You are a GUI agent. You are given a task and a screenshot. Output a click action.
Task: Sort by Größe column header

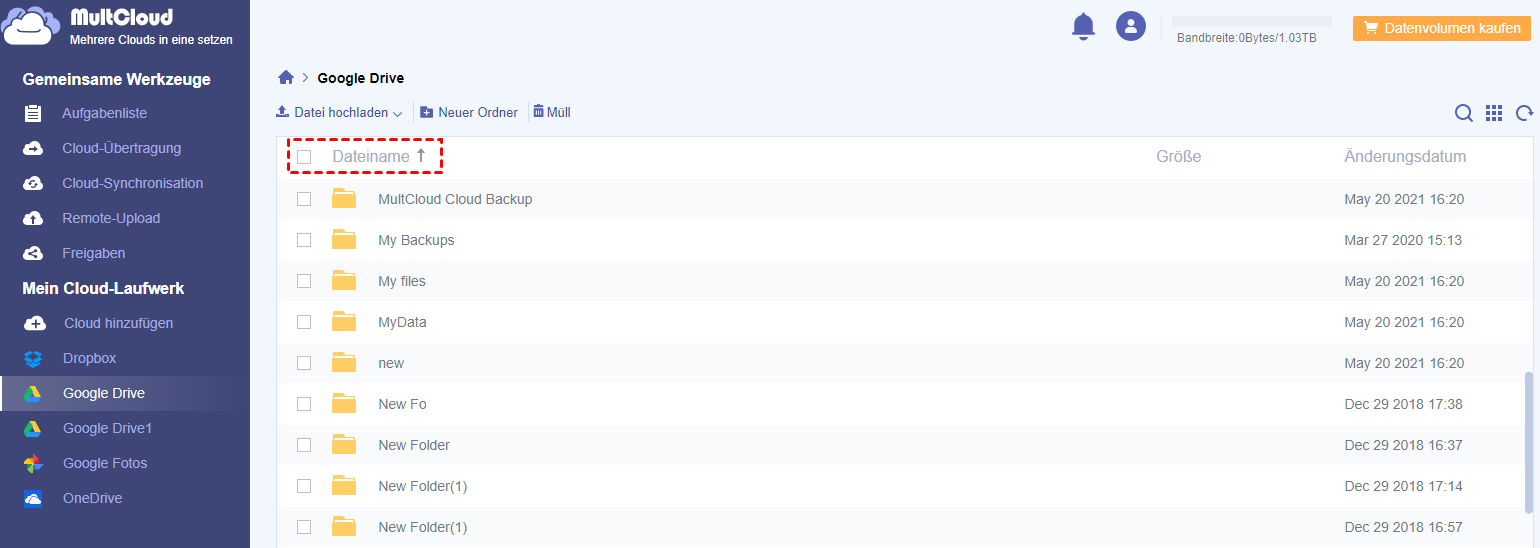pos(1178,156)
